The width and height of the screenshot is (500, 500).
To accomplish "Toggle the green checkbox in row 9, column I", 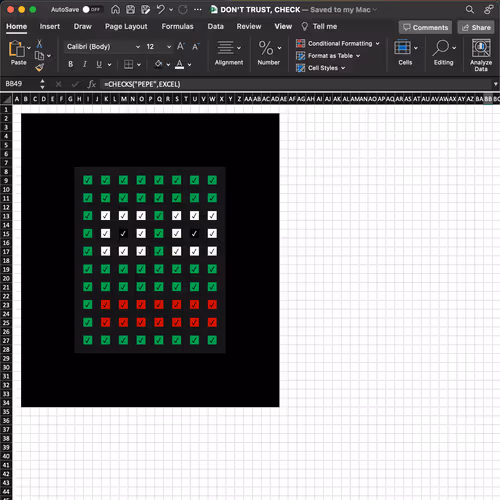I will tap(88, 180).
